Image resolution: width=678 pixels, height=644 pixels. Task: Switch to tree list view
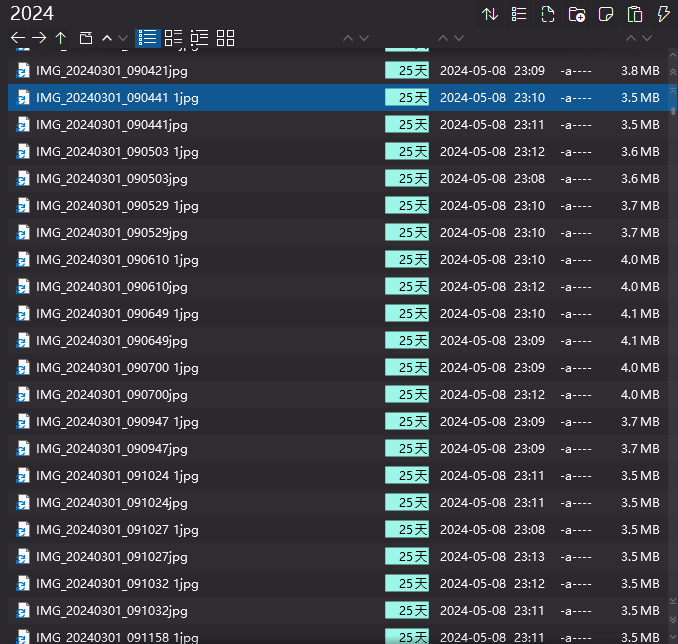click(x=199, y=38)
